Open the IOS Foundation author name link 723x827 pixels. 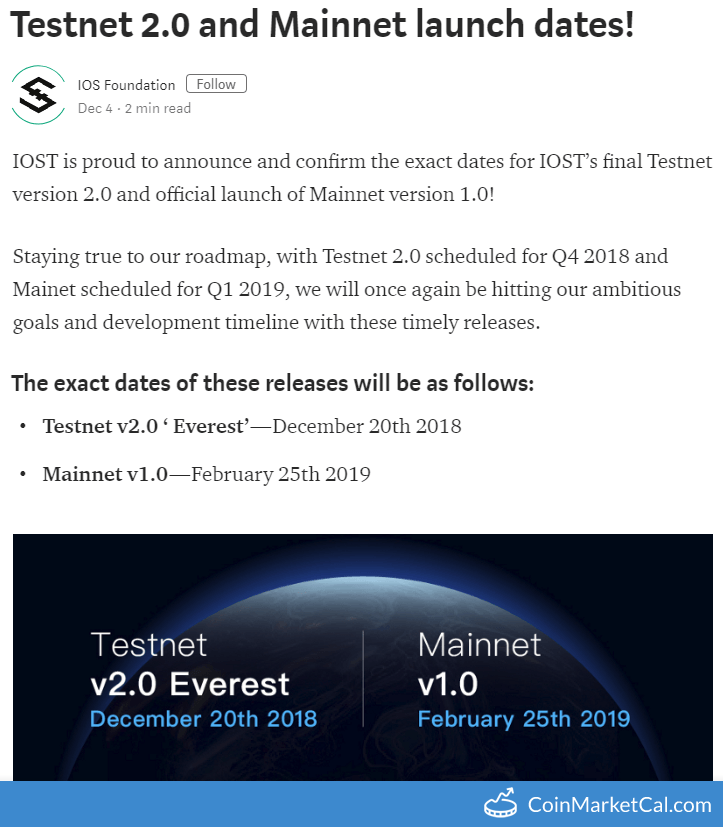pos(126,85)
